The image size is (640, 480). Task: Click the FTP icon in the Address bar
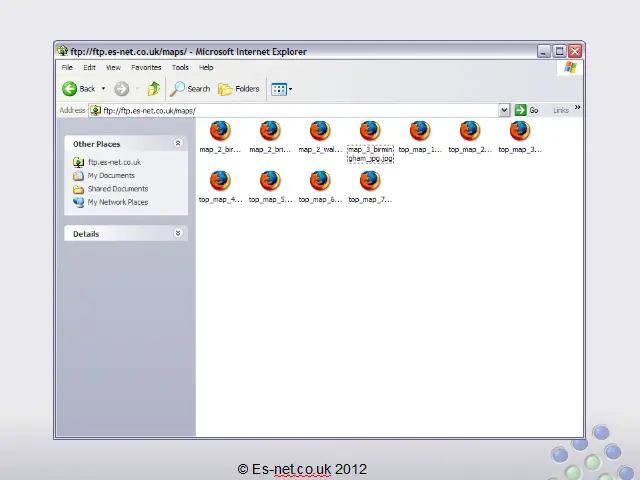[x=96, y=110]
